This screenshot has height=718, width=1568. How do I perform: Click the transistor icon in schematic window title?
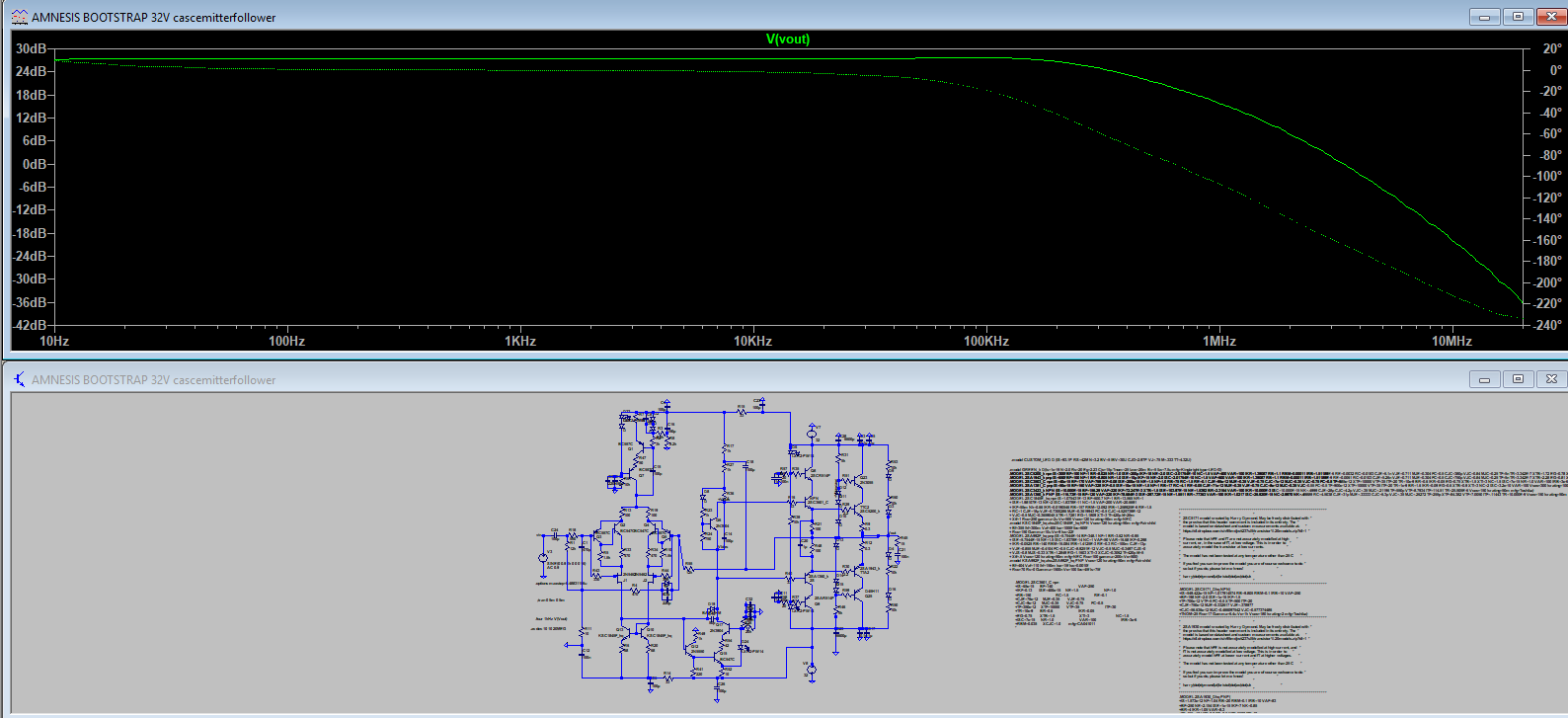[20, 379]
